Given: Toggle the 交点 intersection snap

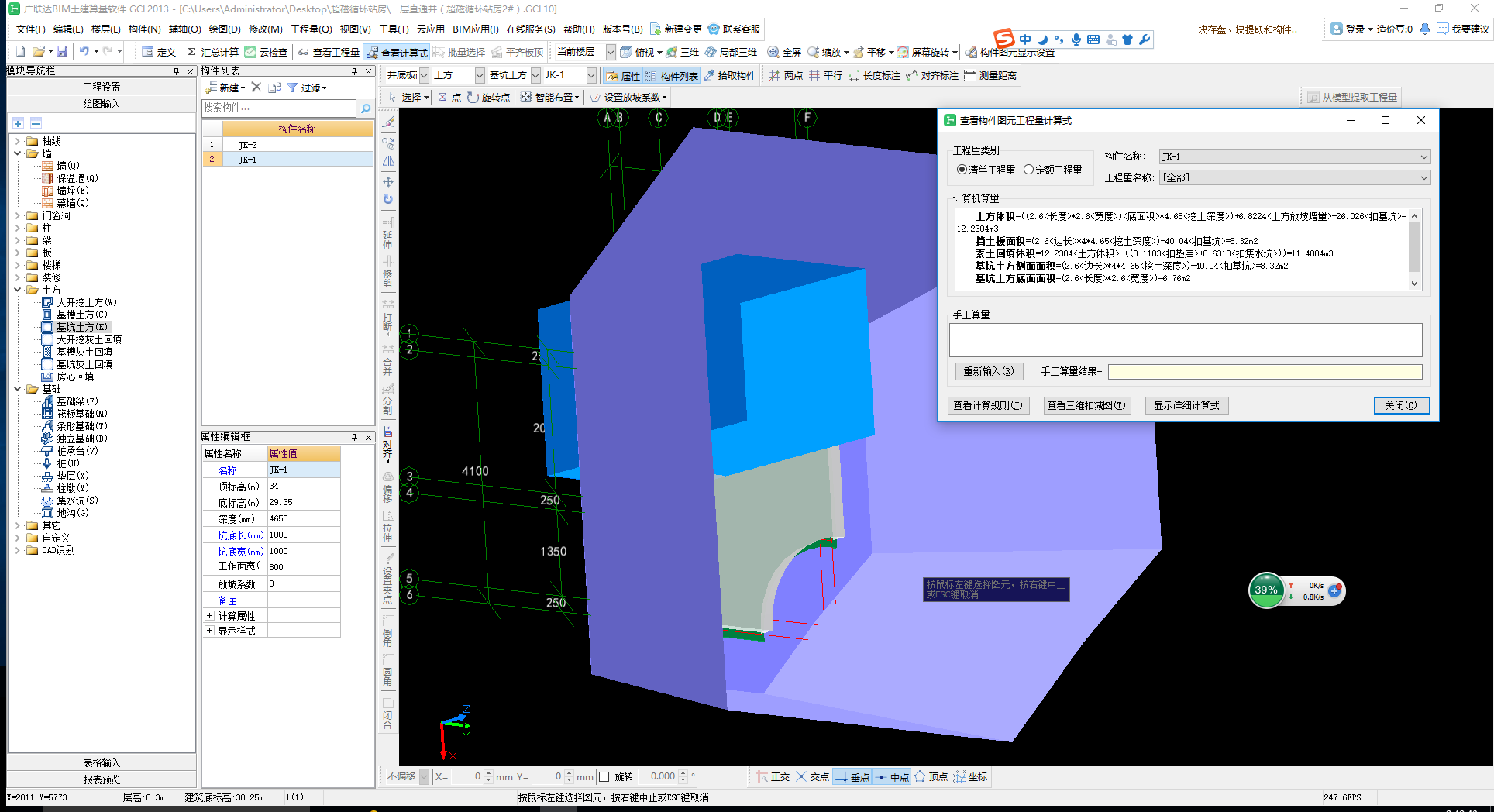Looking at the screenshot, I should [x=812, y=776].
